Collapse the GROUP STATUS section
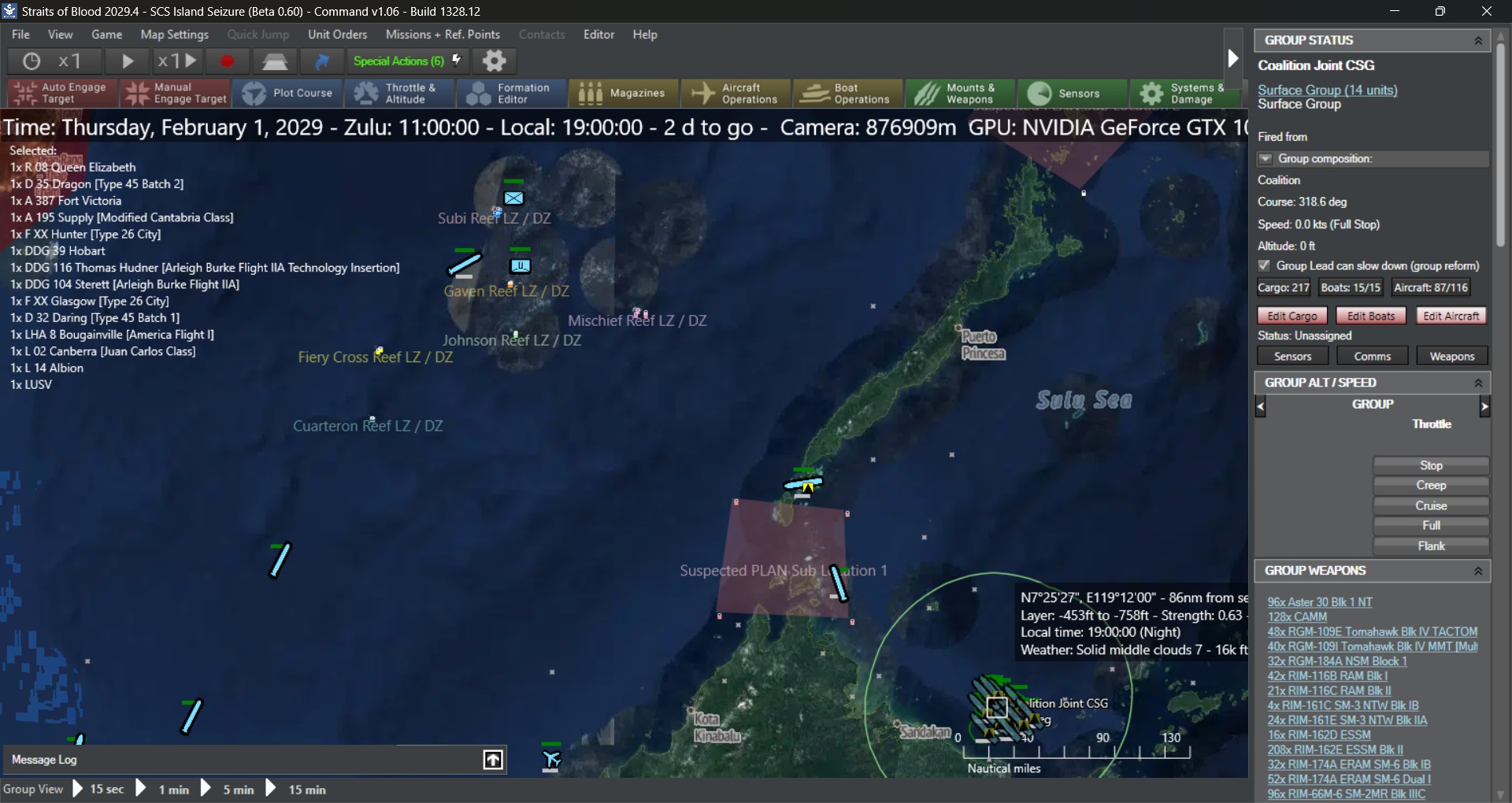Screen dimensions: 1512x803 [1478, 40]
